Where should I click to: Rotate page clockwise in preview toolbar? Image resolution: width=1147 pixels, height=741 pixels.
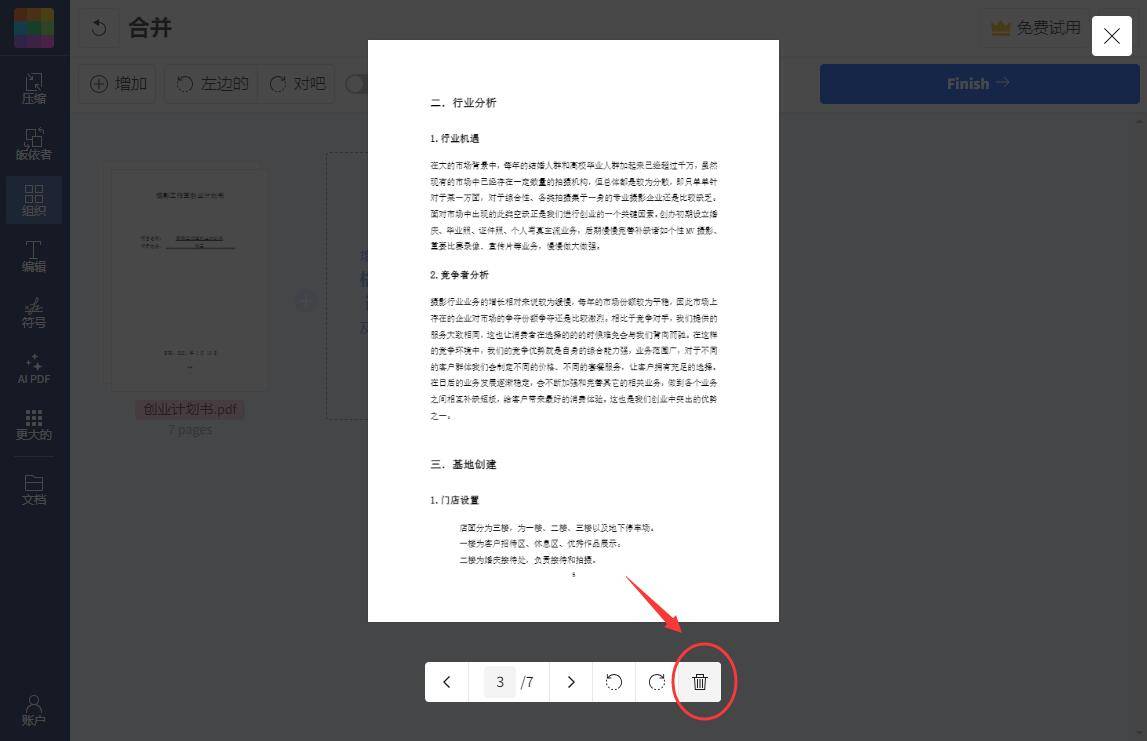[656, 682]
